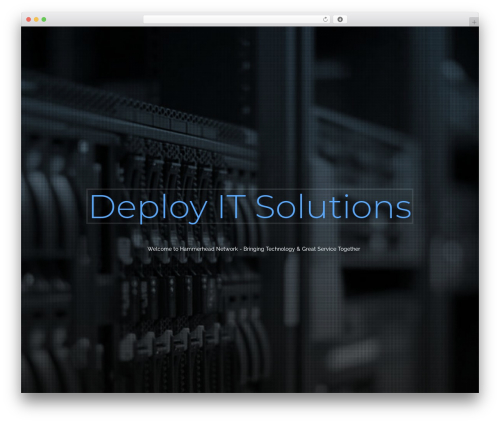Click the green maximize window button
Viewport: 500px width, 423px height.
[x=44, y=20]
